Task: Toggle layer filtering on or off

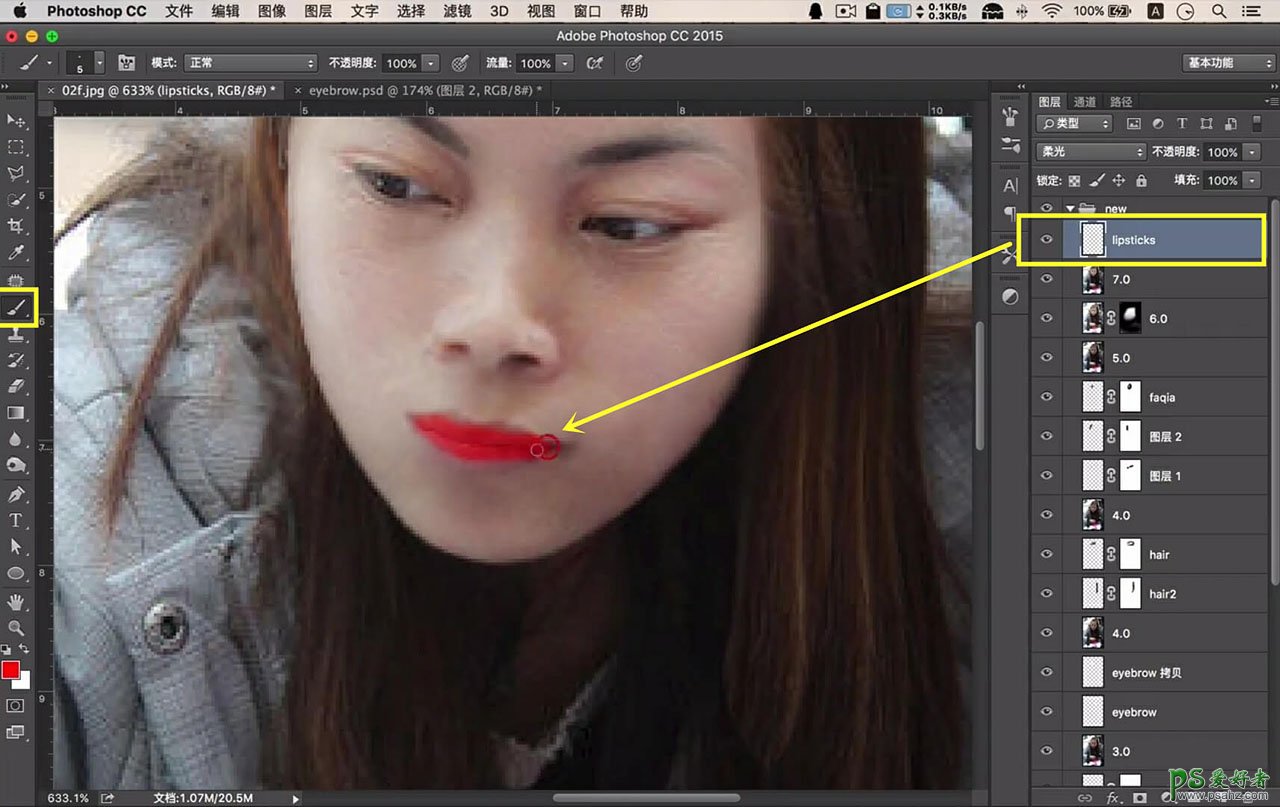Action: 1257,124
